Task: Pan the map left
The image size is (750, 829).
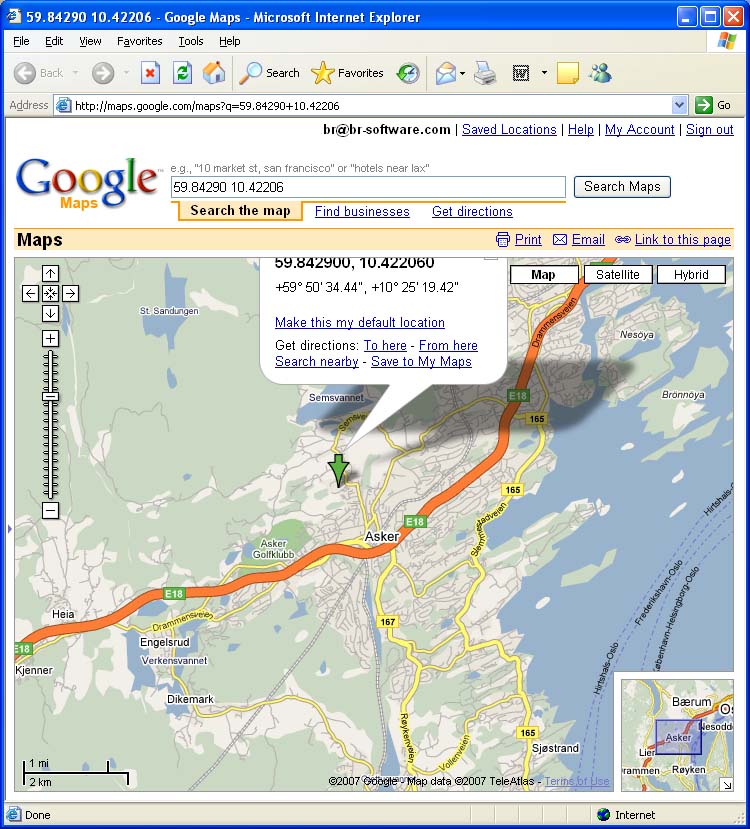Action: [30, 293]
